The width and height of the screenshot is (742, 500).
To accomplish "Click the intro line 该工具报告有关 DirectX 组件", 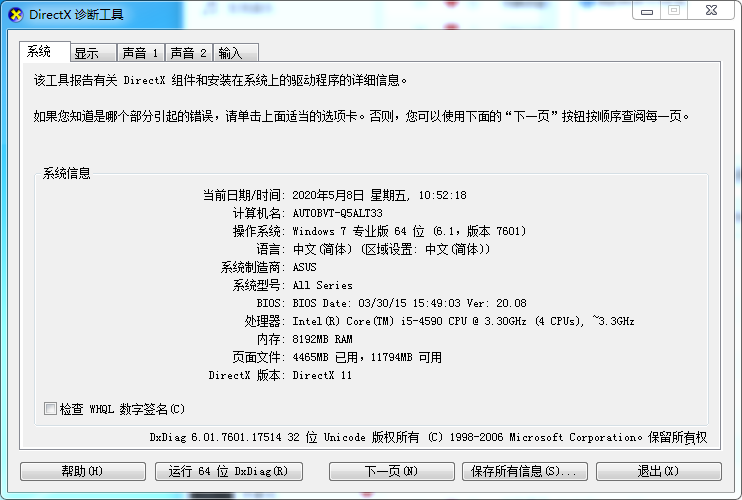I will (x=220, y=80).
